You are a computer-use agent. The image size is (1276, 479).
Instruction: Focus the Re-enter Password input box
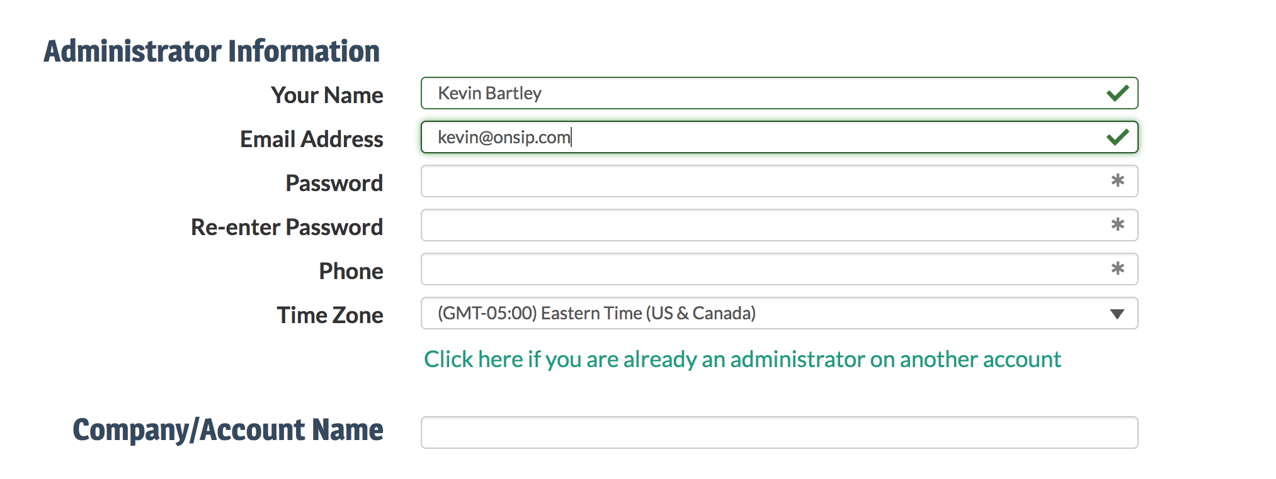760,226
